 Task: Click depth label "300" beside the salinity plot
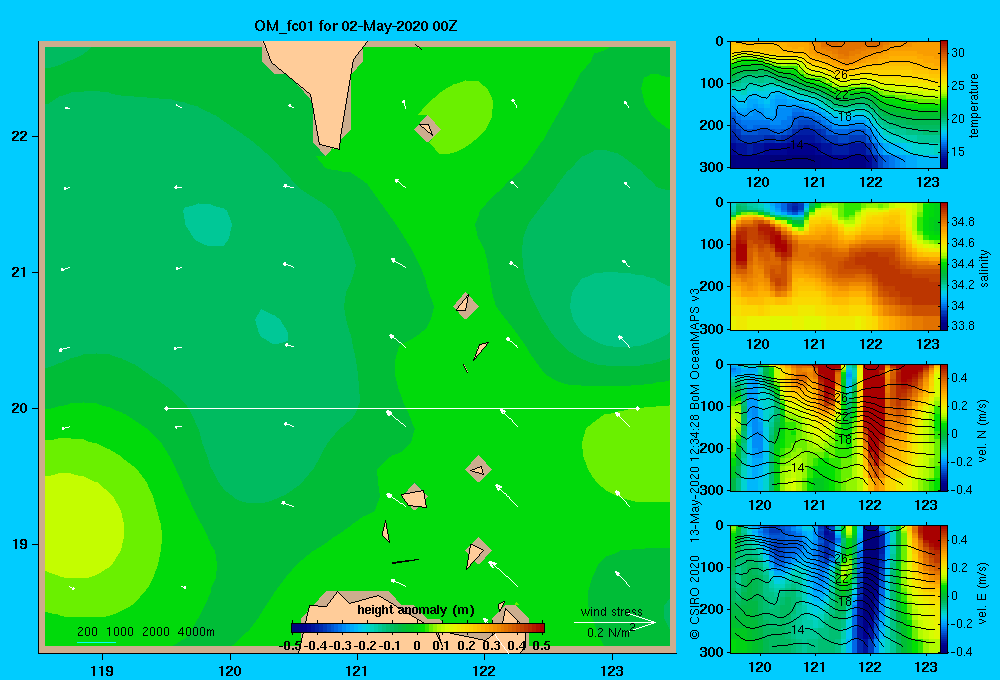(x=710, y=329)
